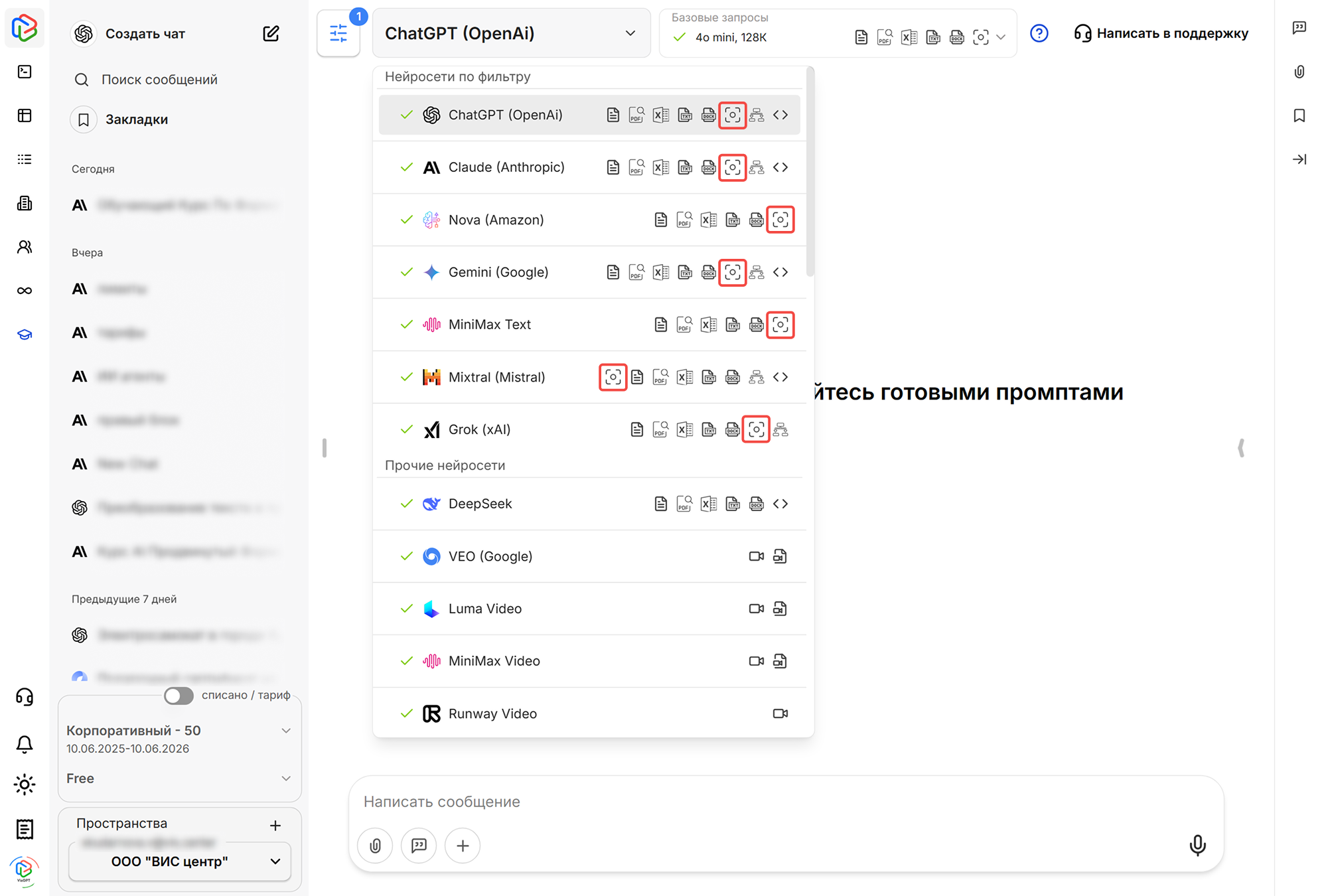Image resolution: width=1324 pixels, height=896 pixels.
Task: Click the bookmark icon in right sidebar
Action: [1299, 115]
